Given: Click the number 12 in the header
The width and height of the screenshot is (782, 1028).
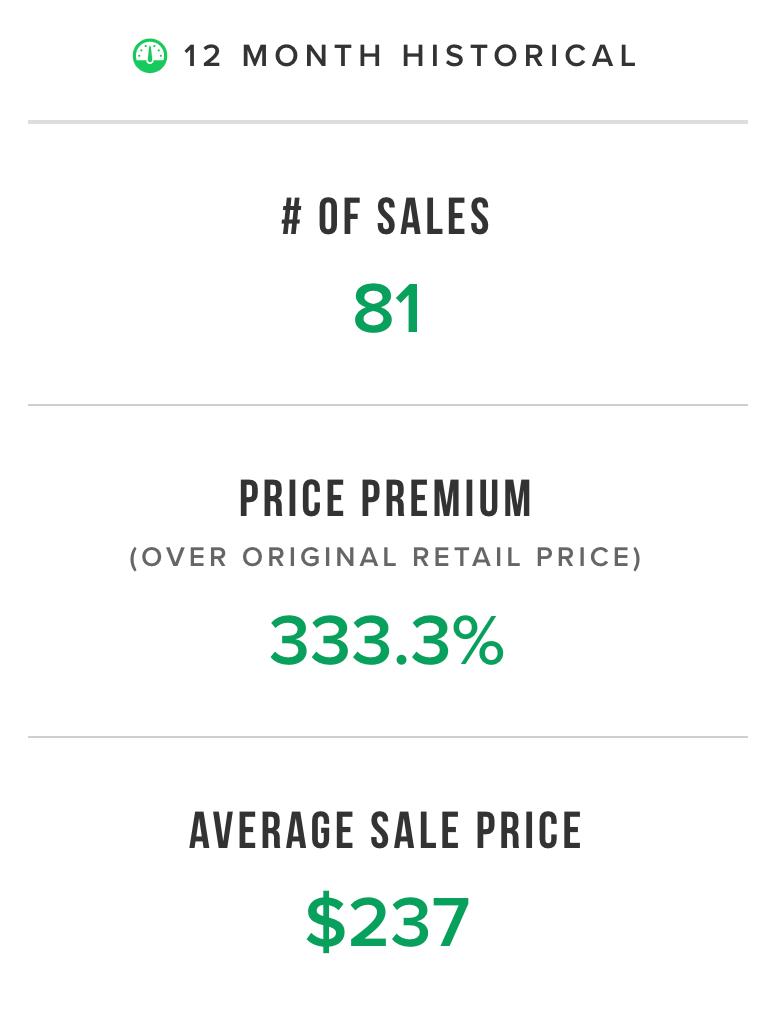Looking at the screenshot, I should (203, 56).
